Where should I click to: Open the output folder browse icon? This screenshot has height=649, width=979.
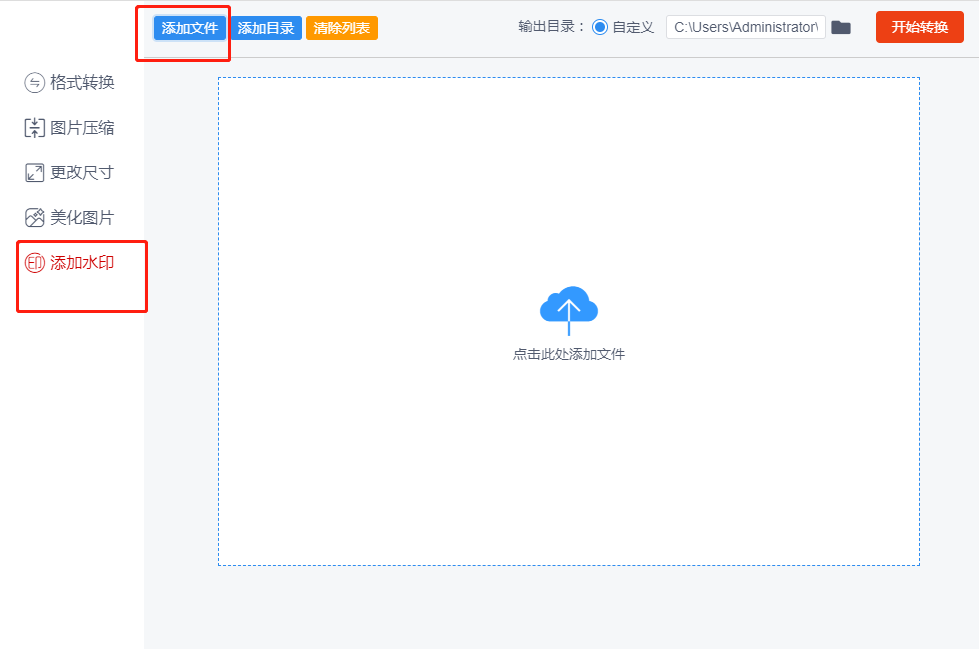841,27
